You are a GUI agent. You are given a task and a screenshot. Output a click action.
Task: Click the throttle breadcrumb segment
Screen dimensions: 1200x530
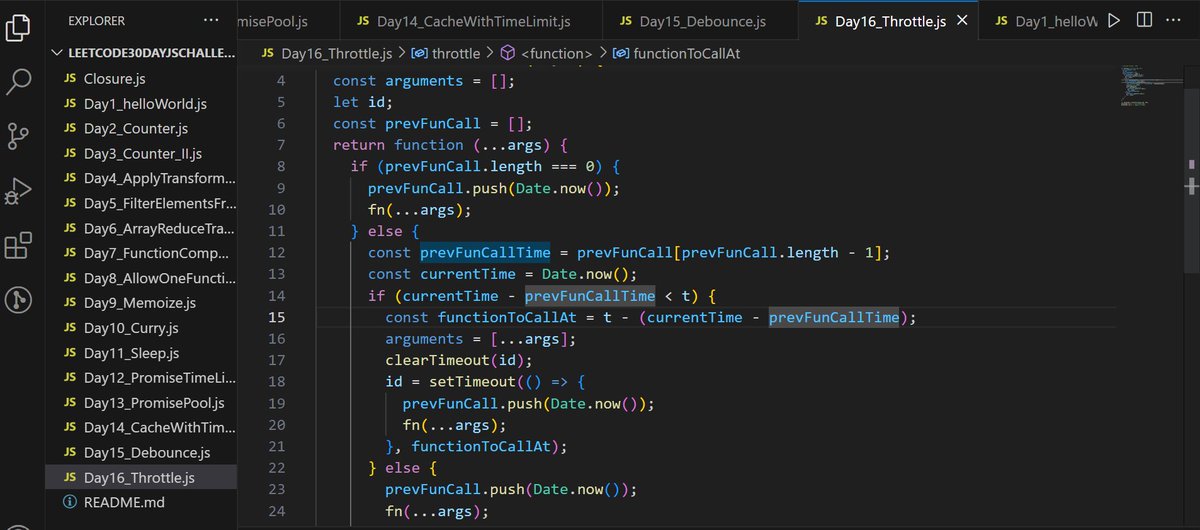(x=446, y=54)
